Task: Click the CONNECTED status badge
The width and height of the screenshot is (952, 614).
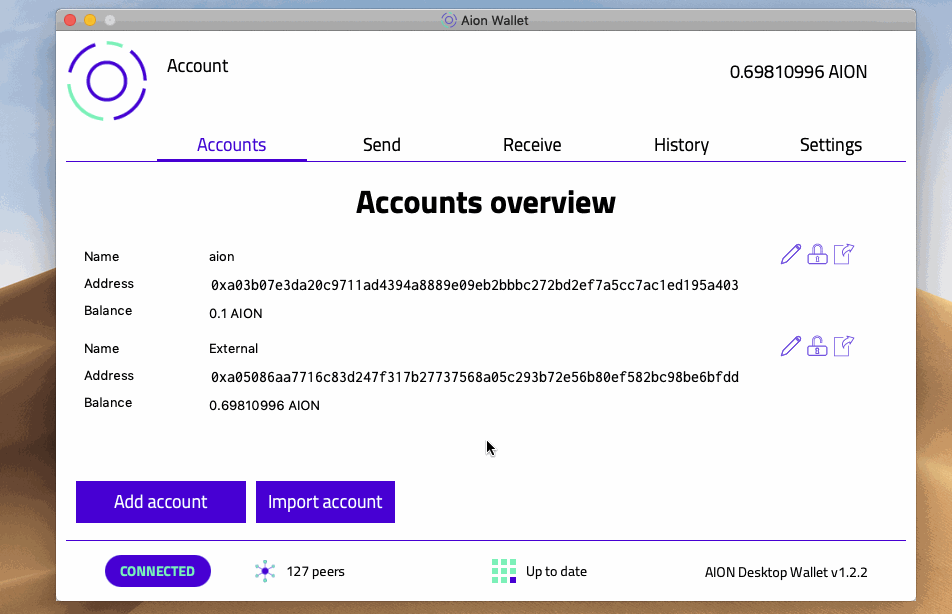Action: 158,571
